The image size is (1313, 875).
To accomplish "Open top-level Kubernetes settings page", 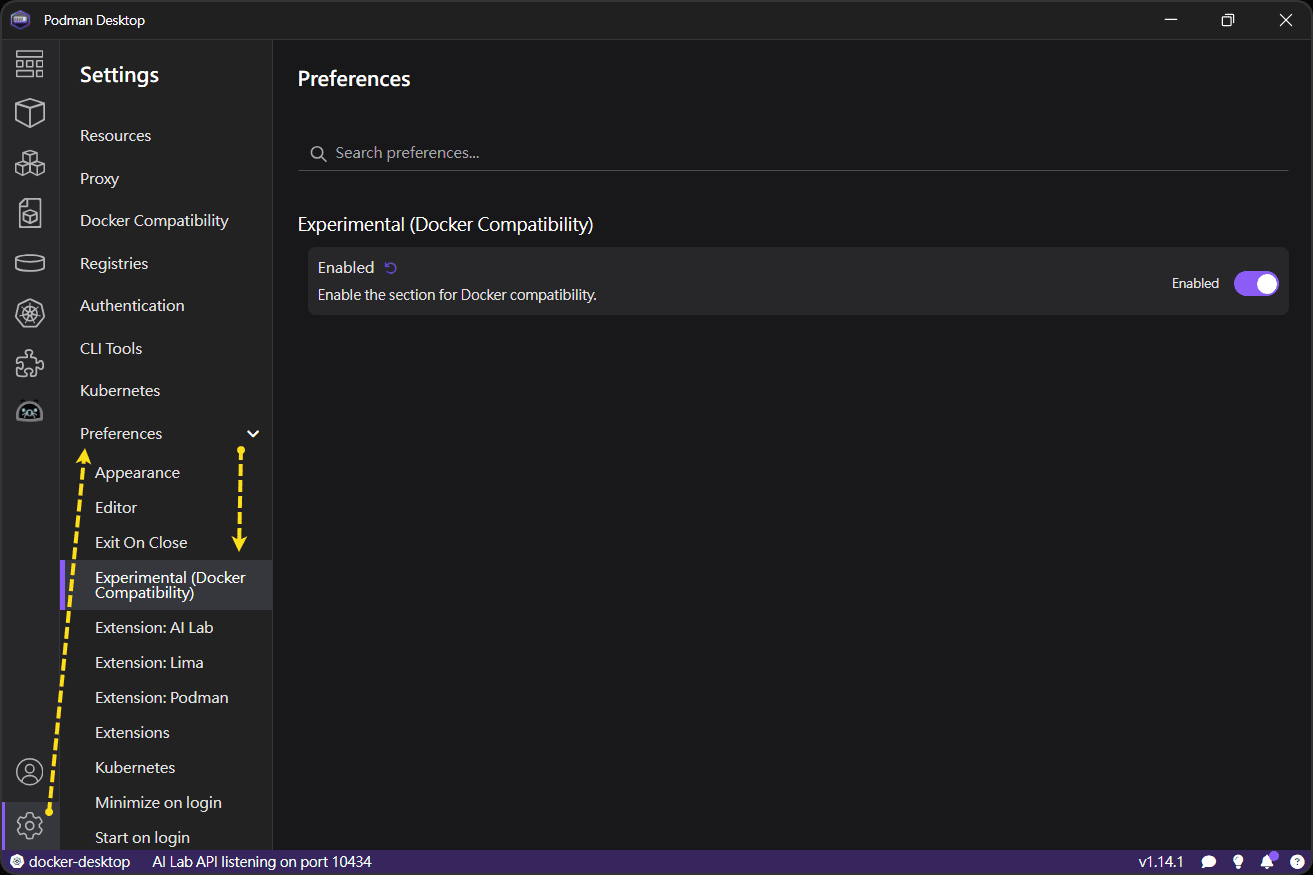I will (120, 391).
